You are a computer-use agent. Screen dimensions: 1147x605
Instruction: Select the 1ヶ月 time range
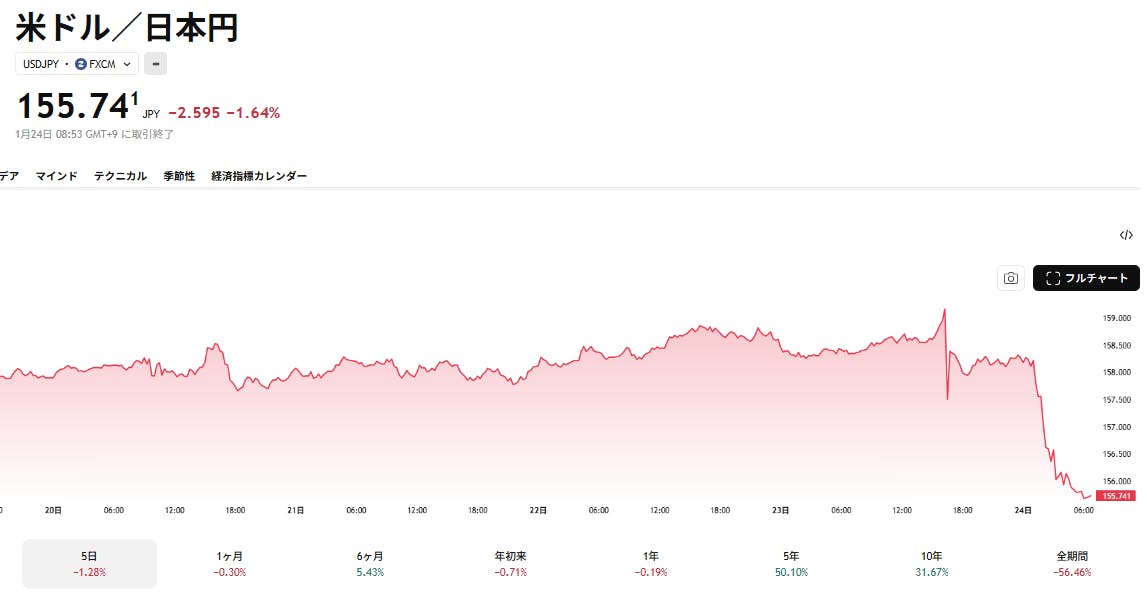click(x=230, y=563)
